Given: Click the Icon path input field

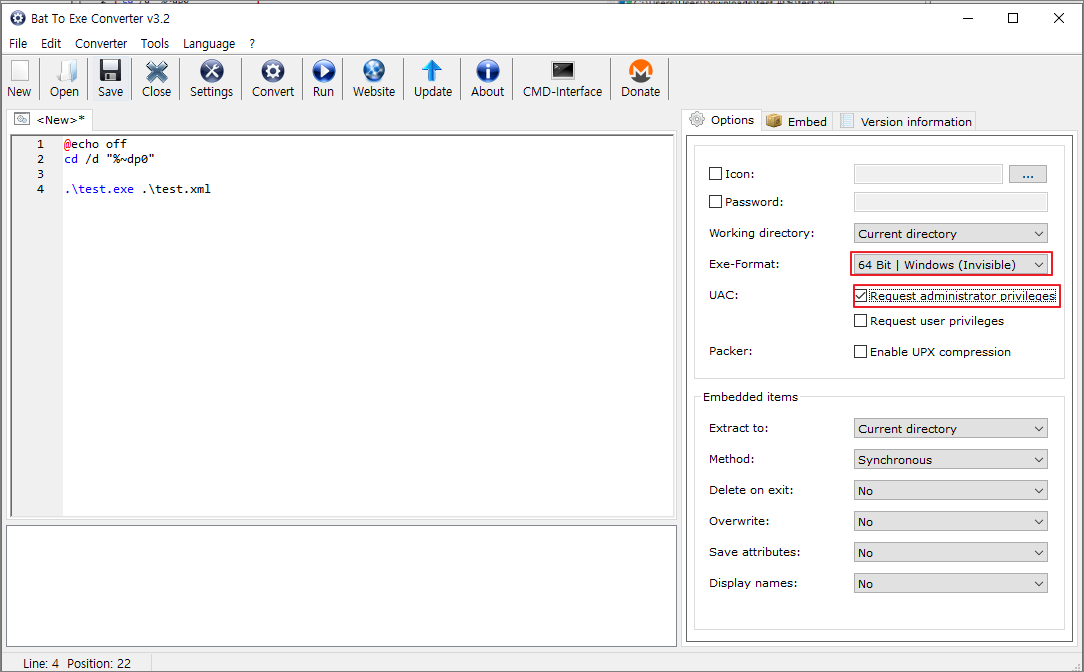Looking at the screenshot, I should tap(928, 174).
